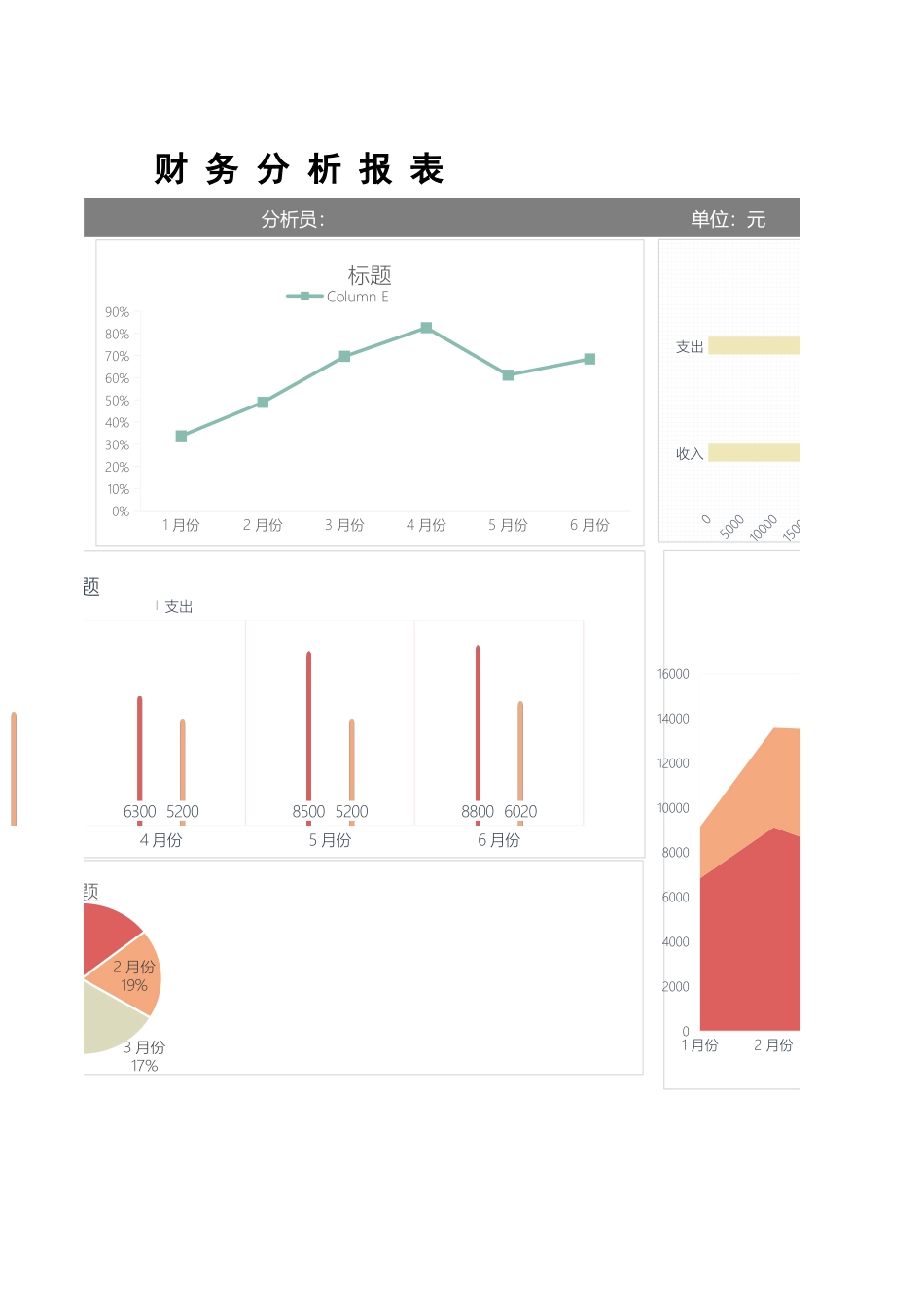Click the 3月份 17% pie label
The image size is (924, 1307).
click(x=144, y=1056)
